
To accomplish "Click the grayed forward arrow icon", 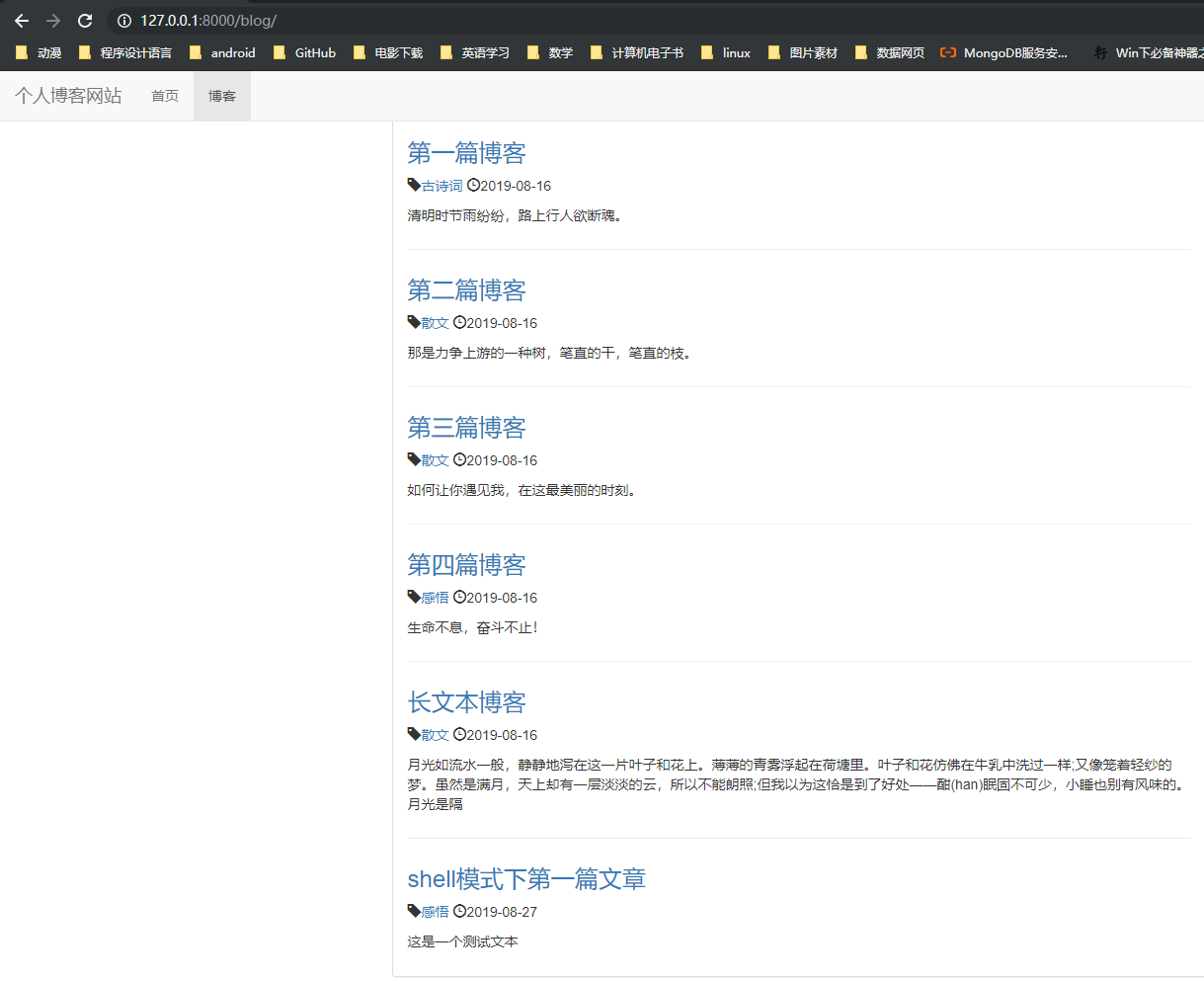I will pos(52,20).
